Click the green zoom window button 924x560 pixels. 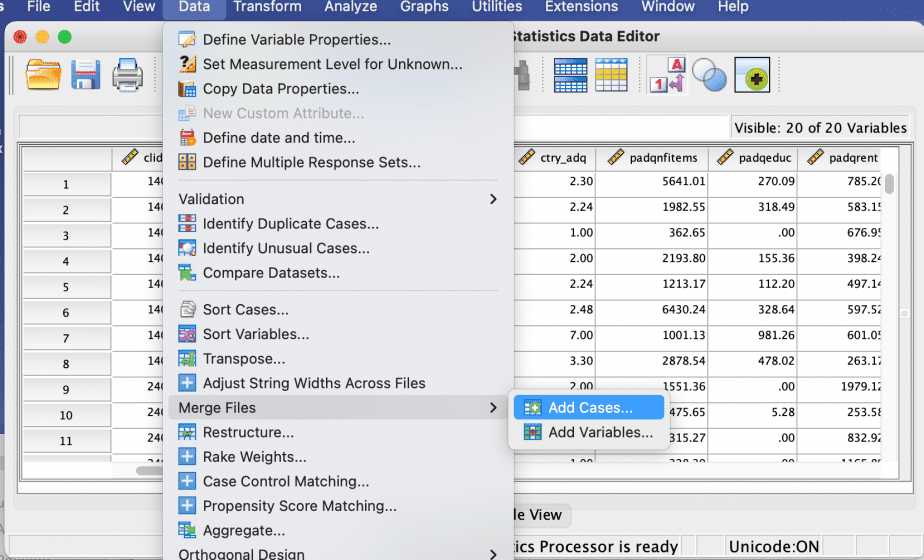tap(65, 37)
